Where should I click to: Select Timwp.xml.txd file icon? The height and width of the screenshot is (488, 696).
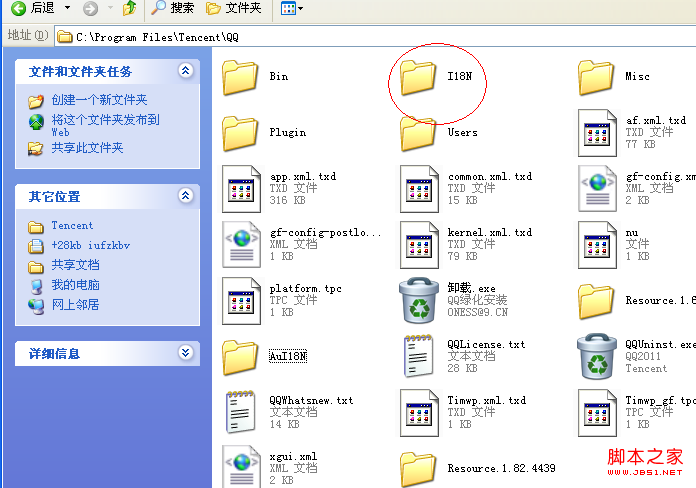pyautogui.click(x=419, y=413)
